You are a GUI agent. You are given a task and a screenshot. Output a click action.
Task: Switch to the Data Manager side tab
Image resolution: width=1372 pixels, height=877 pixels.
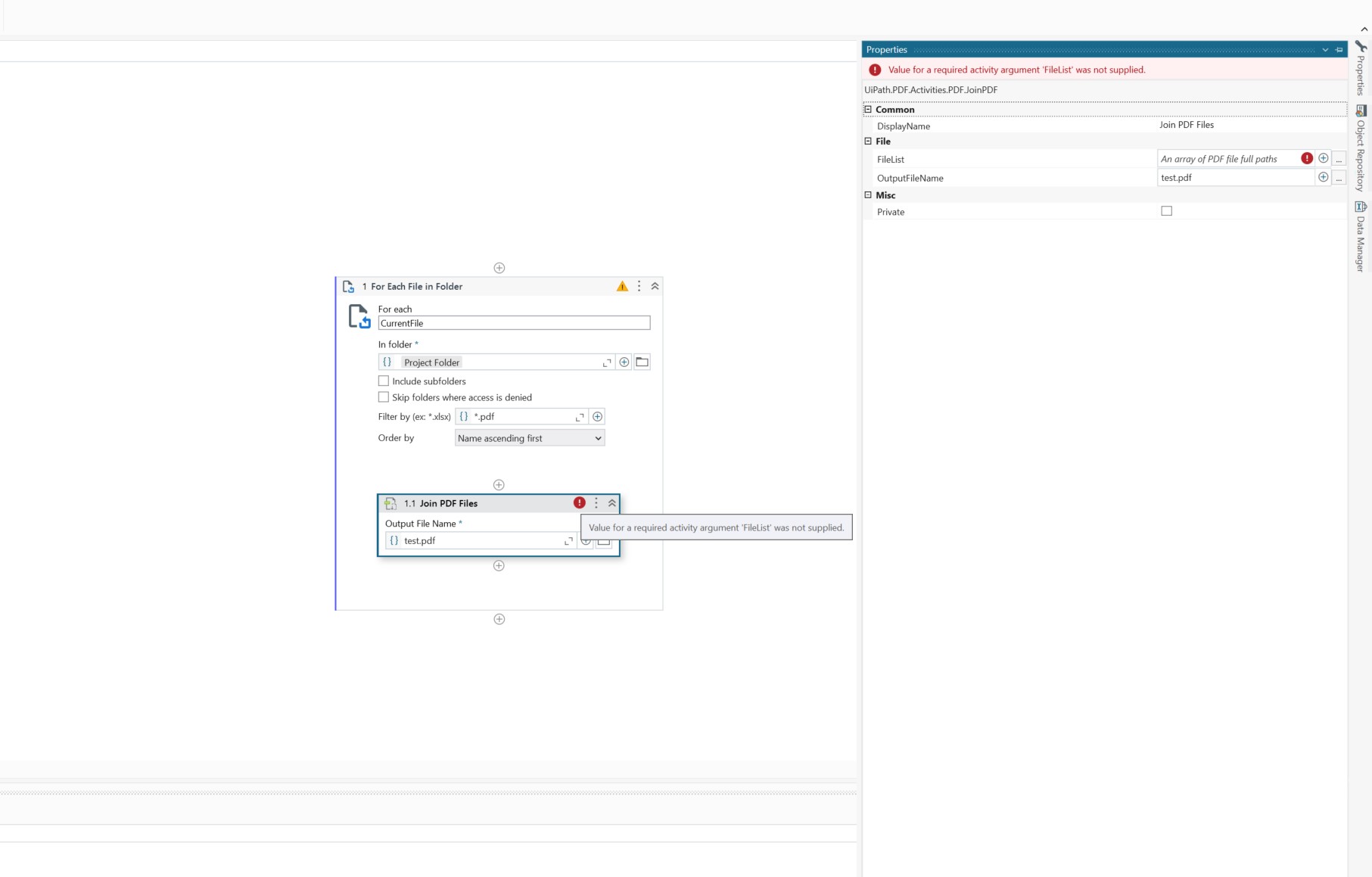(1360, 236)
